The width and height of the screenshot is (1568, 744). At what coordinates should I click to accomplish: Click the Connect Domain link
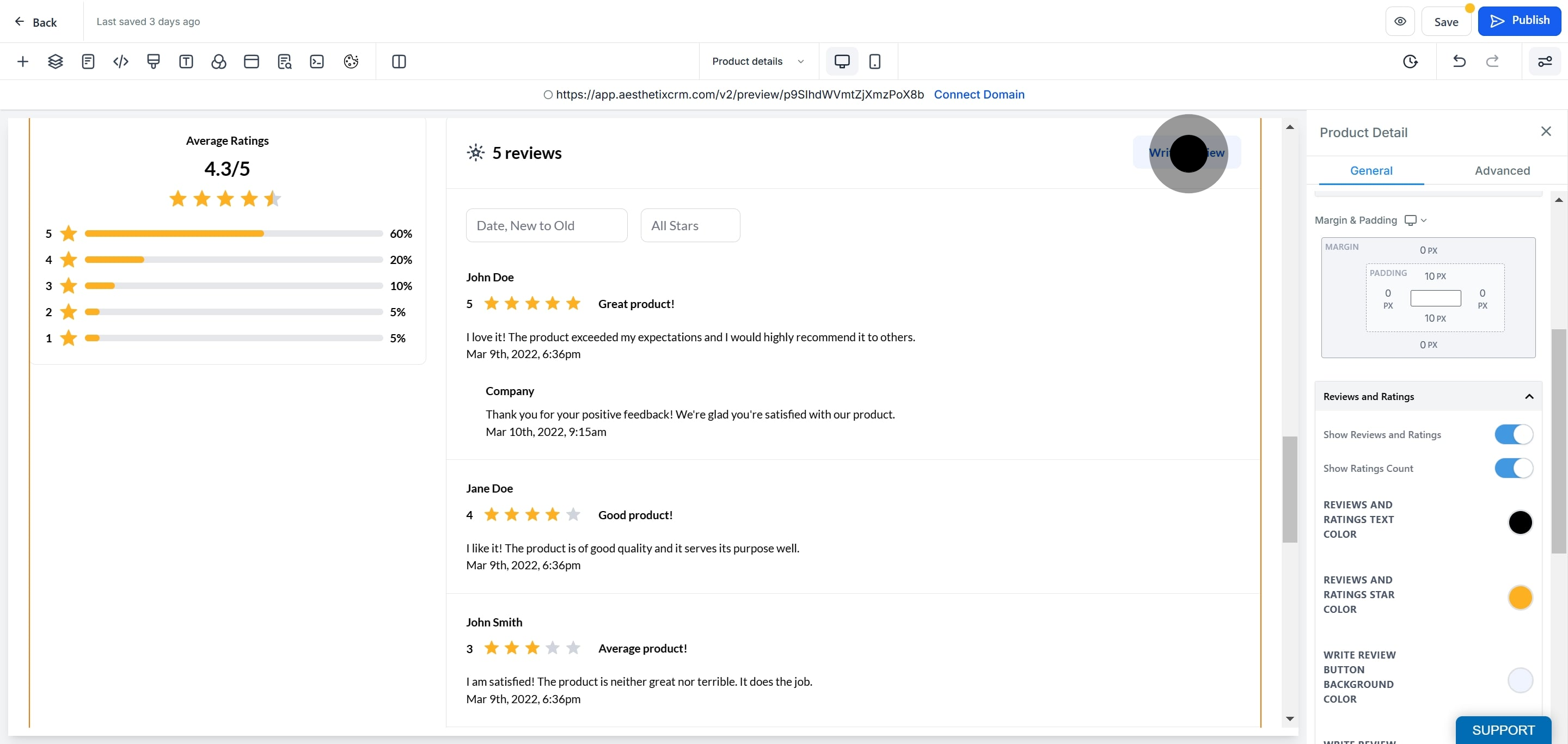click(979, 94)
